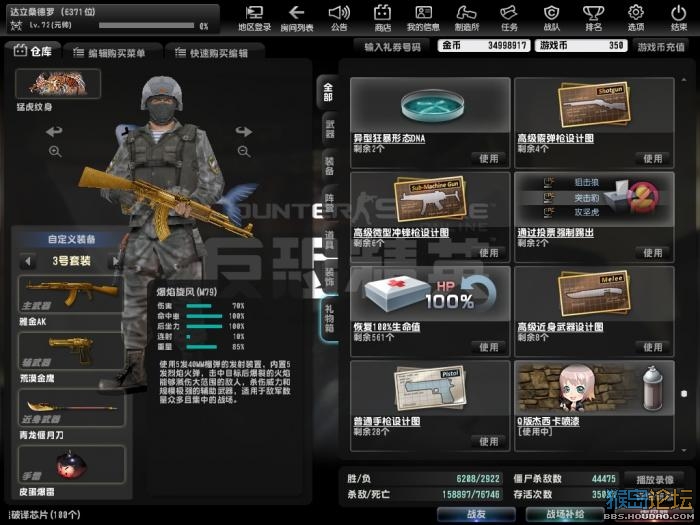Click the experience progress bar at 0%

(146, 26)
